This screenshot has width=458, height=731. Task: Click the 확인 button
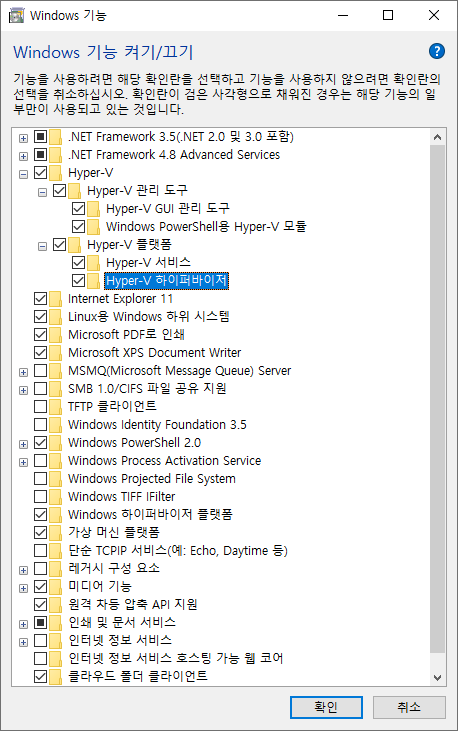pyautogui.click(x=326, y=707)
